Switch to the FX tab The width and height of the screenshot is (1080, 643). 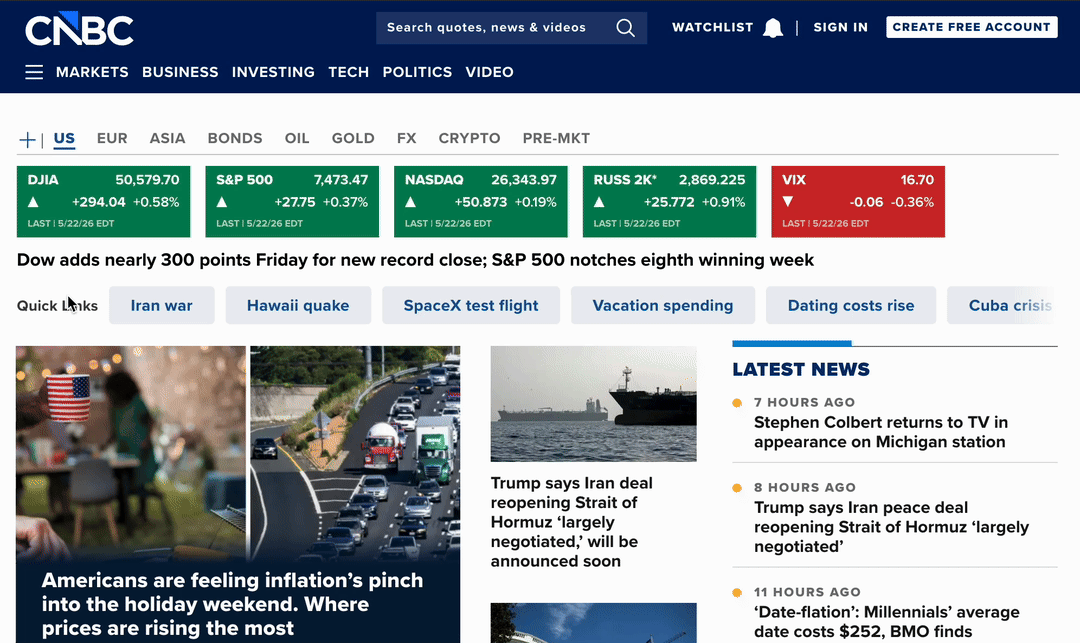[406, 138]
